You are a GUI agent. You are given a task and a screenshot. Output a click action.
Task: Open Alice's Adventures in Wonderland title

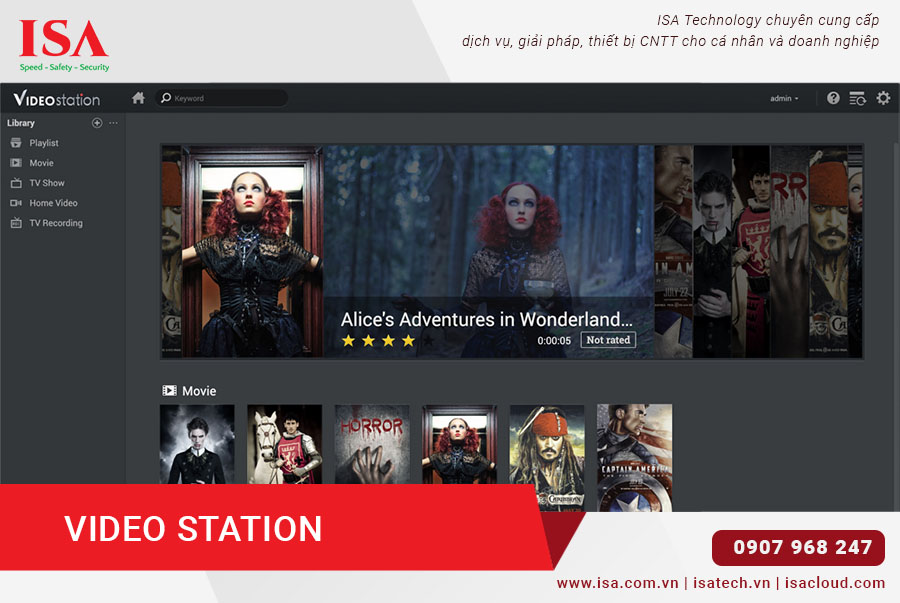tap(486, 319)
